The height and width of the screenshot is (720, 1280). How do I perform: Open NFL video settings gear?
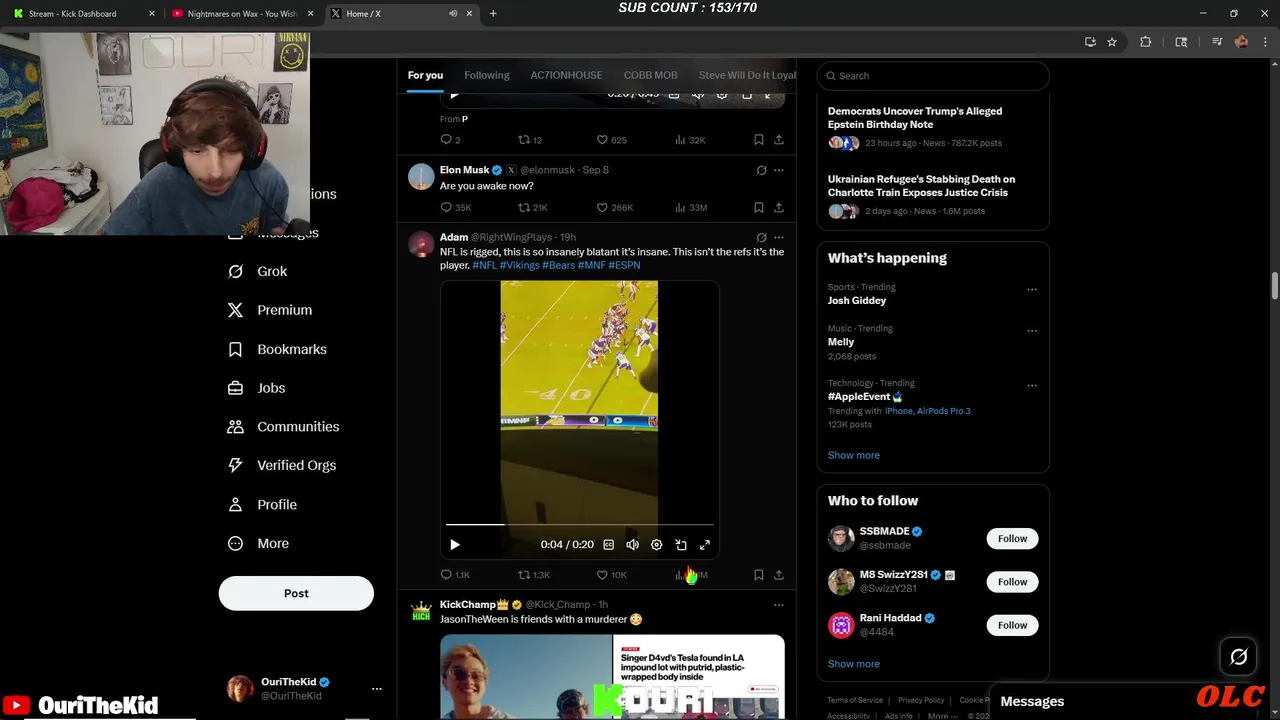pyautogui.click(x=656, y=545)
